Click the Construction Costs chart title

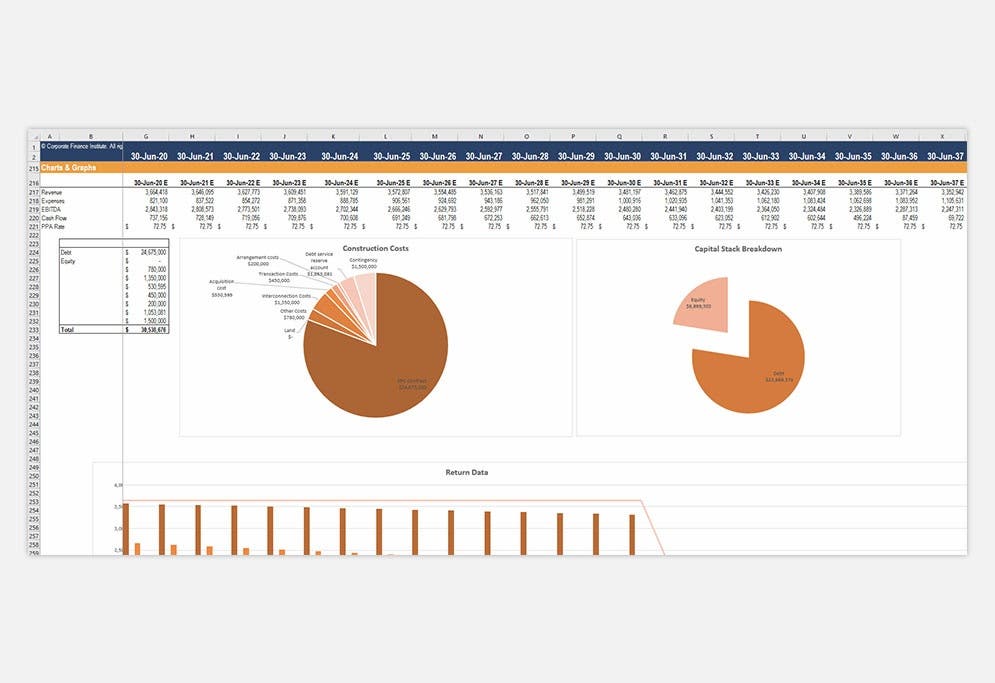(x=376, y=248)
